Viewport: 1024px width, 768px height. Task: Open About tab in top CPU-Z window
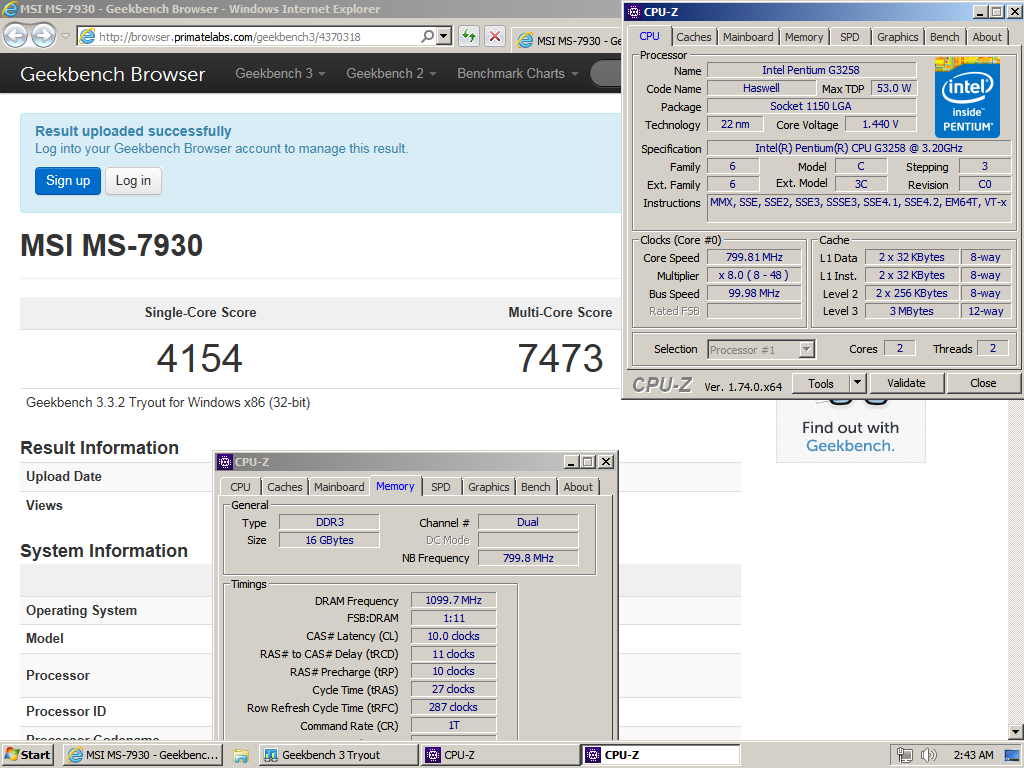(x=986, y=37)
